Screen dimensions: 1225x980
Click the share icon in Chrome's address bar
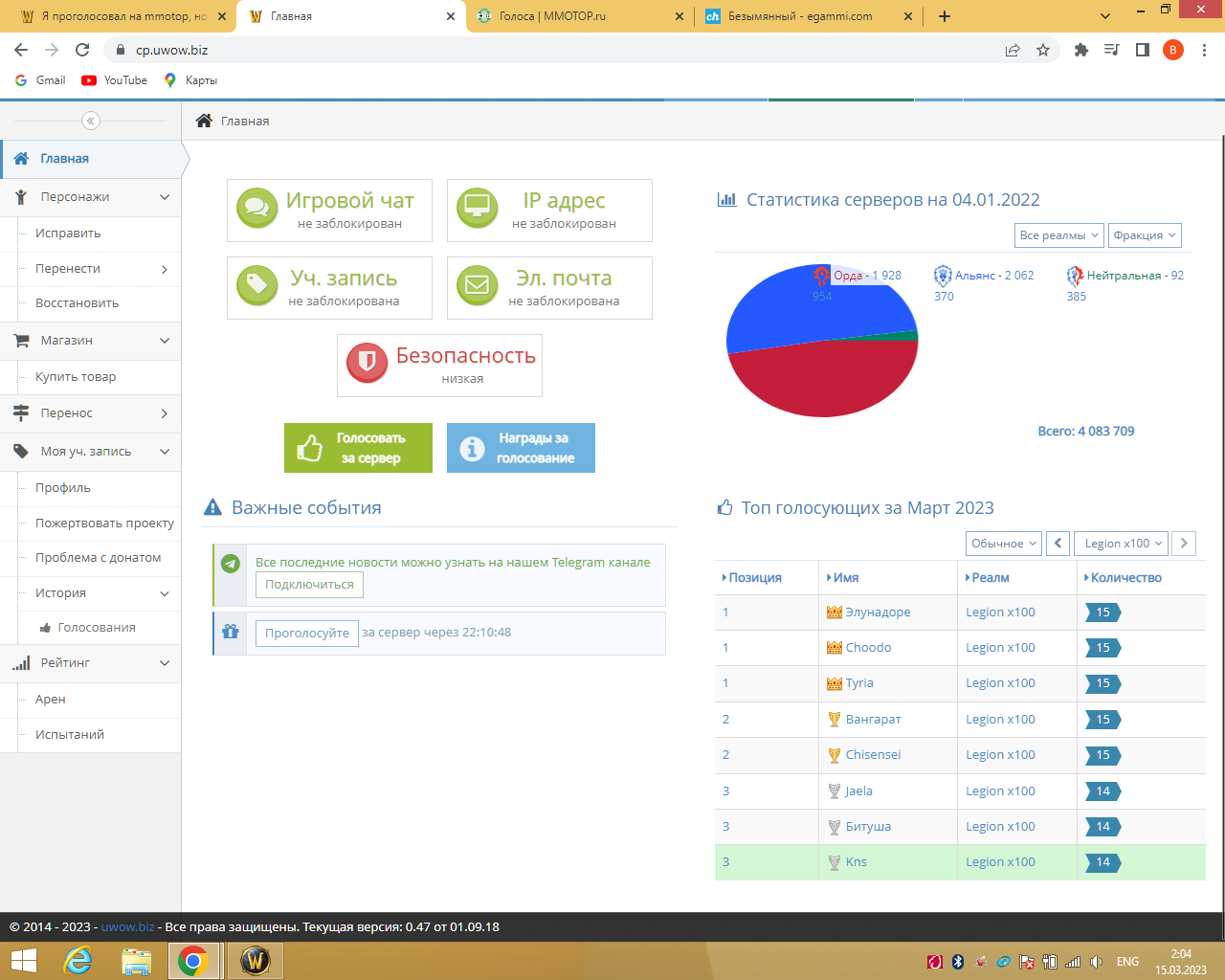coord(1013,50)
